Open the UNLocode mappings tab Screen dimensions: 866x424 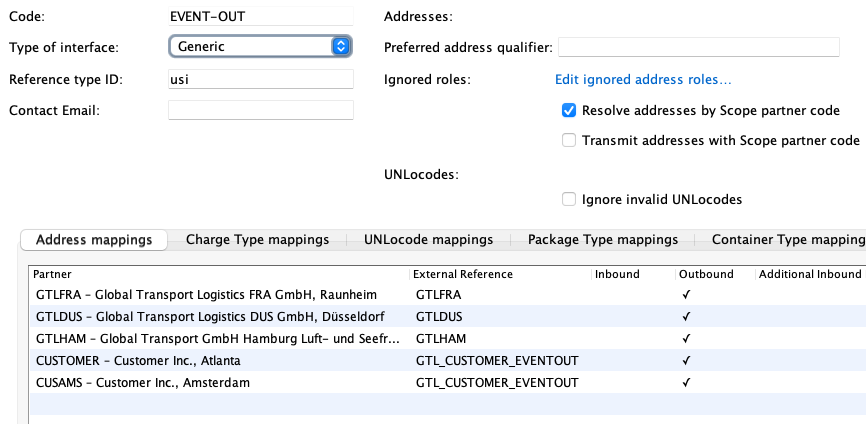(x=428, y=240)
